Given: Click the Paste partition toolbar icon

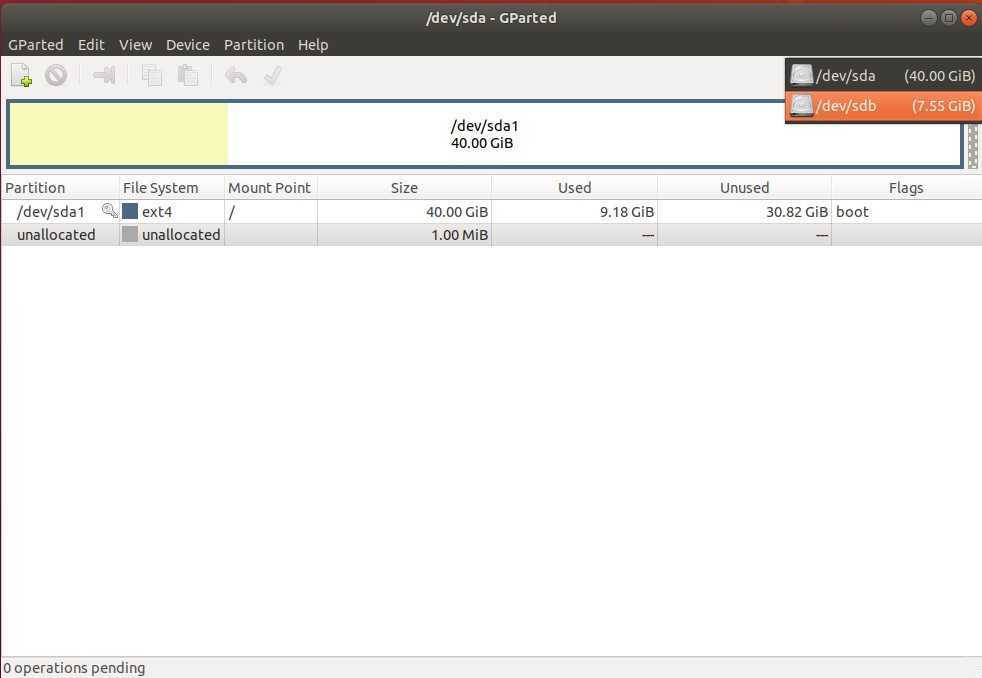Looking at the screenshot, I should coord(188,76).
